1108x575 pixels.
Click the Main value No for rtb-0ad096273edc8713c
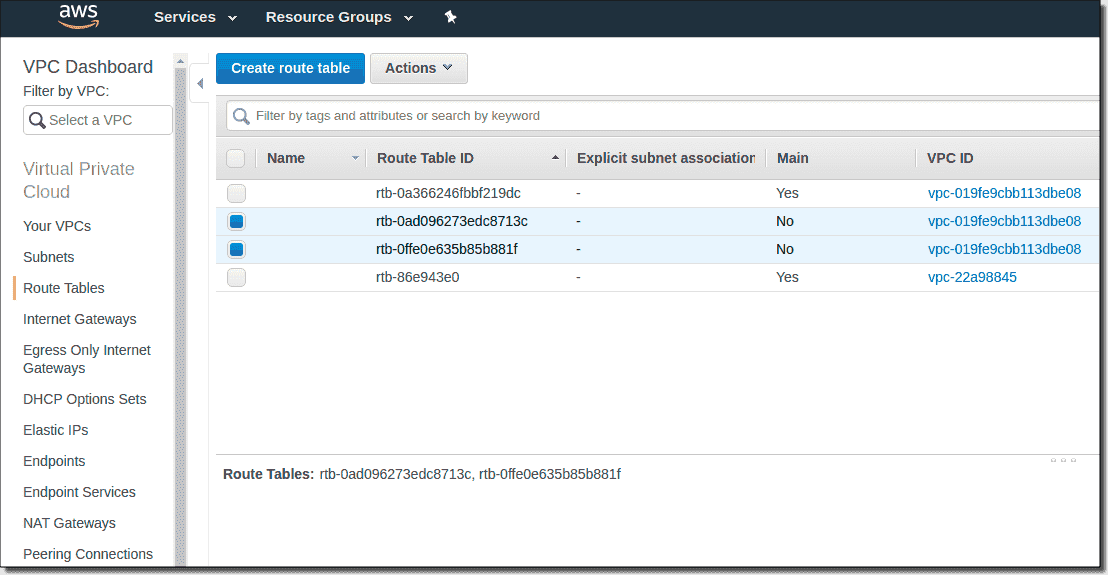click(784, 222)
